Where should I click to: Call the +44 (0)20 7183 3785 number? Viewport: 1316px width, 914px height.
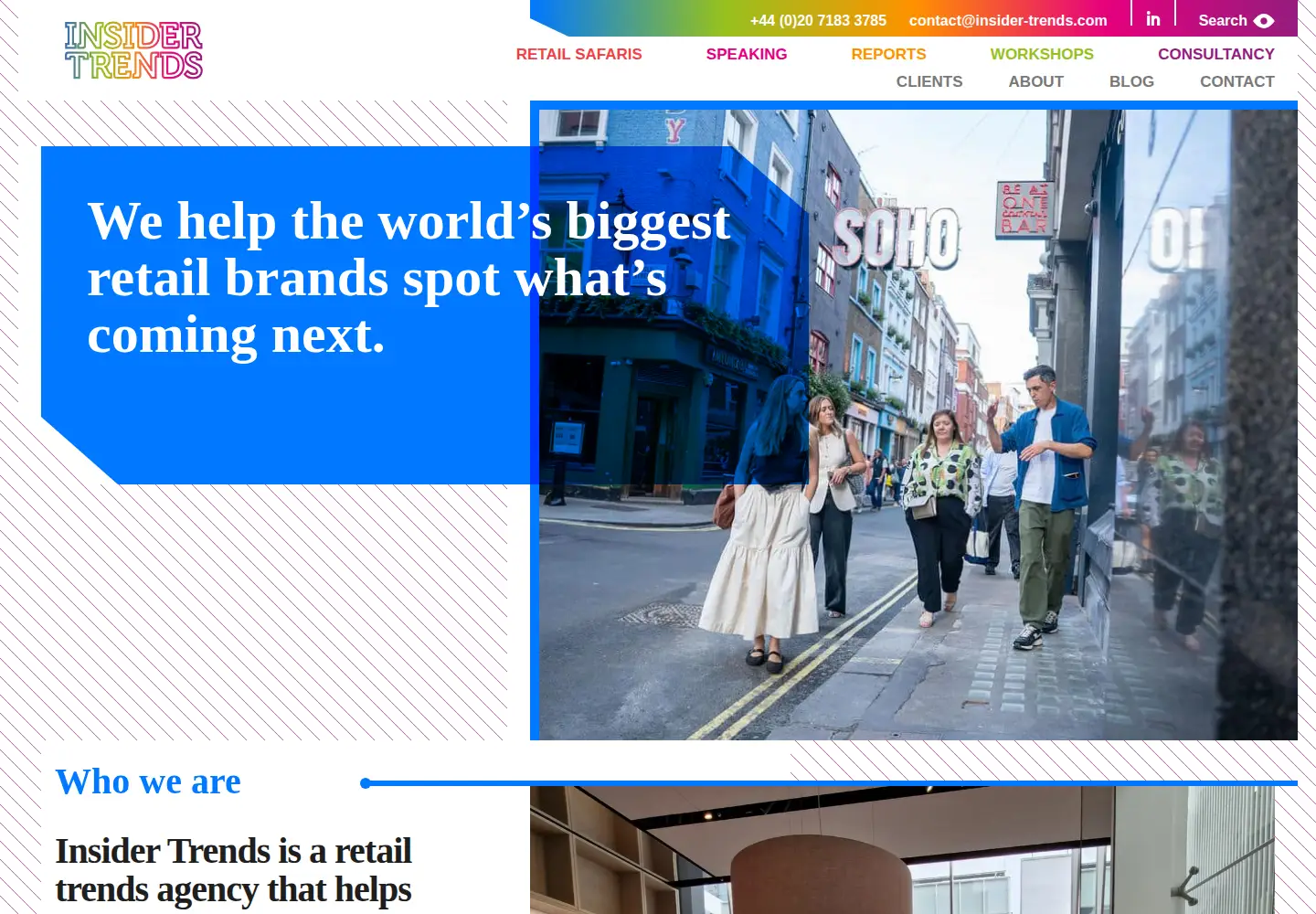click(x=818, y=20)
